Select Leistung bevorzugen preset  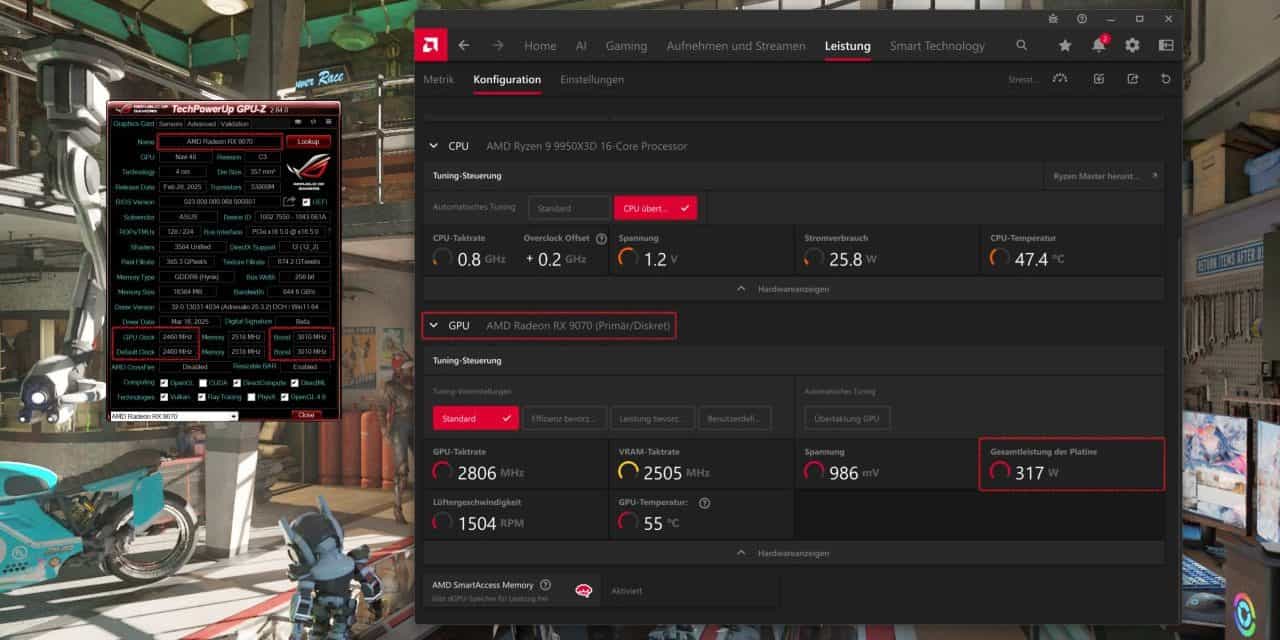[x=653, y=418]
